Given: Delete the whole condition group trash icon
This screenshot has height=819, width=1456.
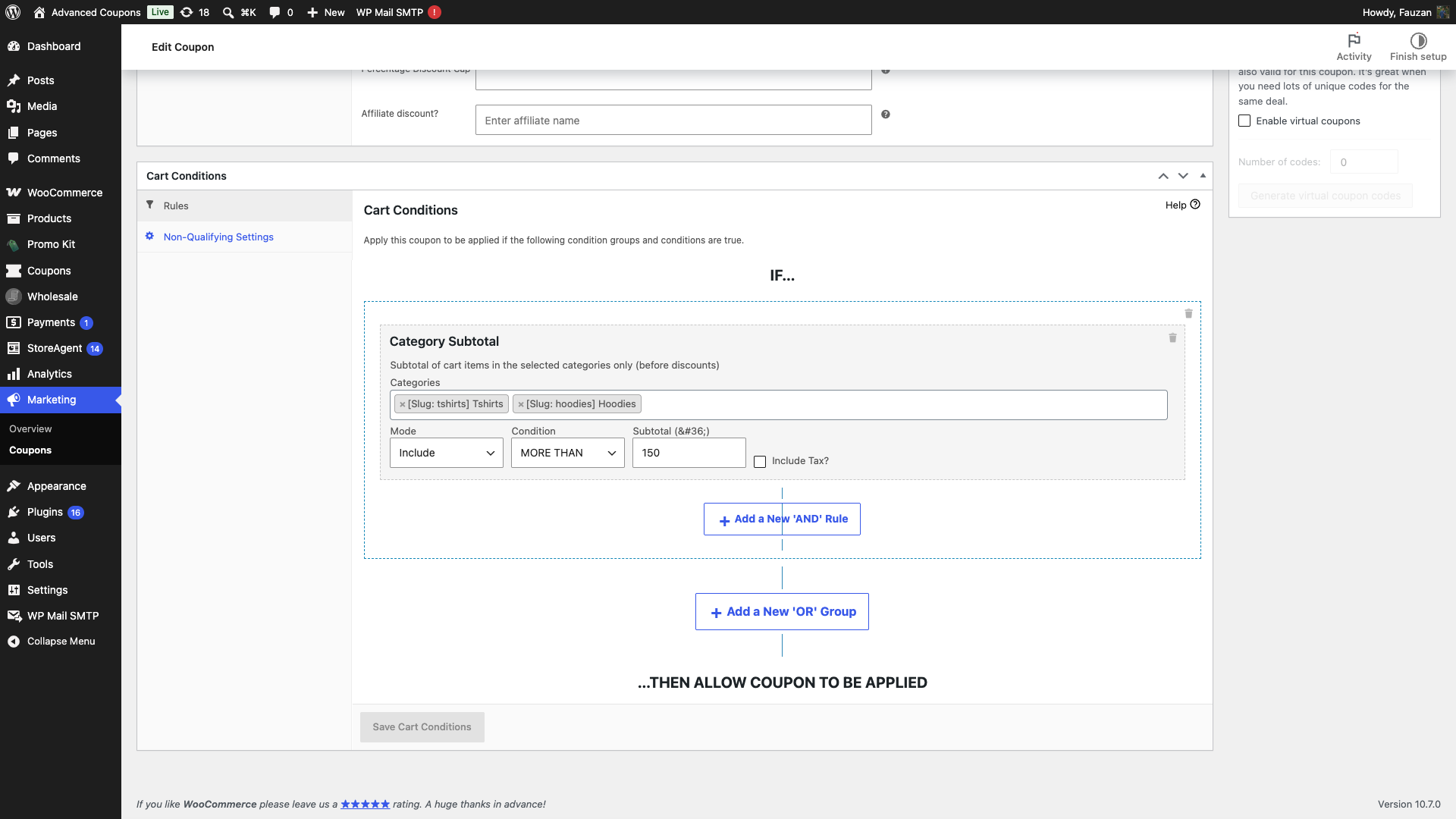Looking at the screenshot, I should [1188, 313].
